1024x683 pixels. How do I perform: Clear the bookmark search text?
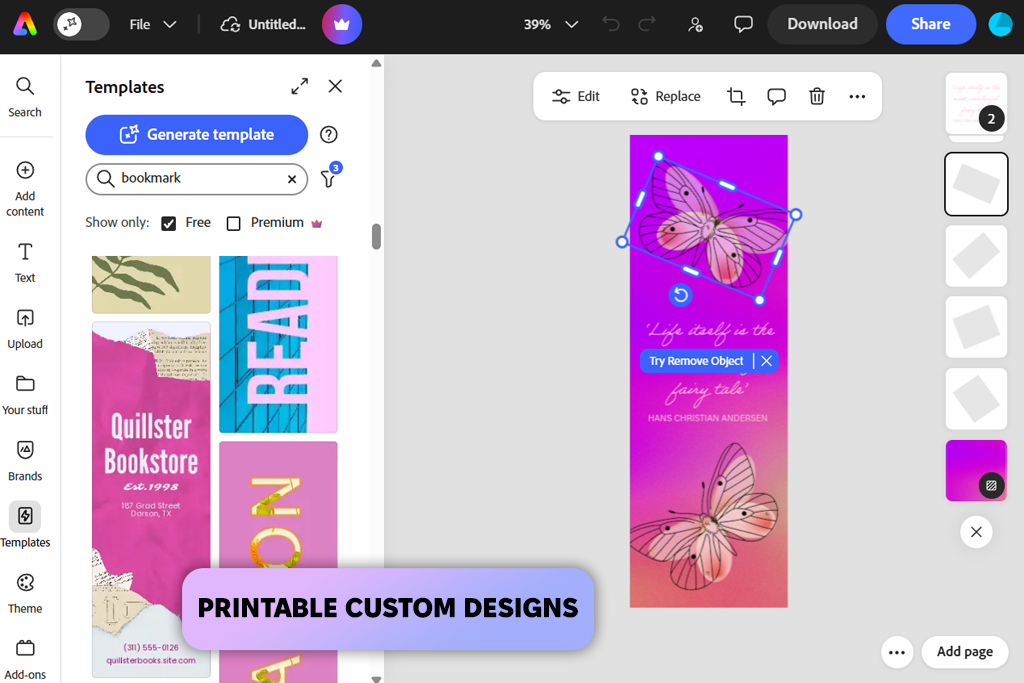click(x=292, y=179)
